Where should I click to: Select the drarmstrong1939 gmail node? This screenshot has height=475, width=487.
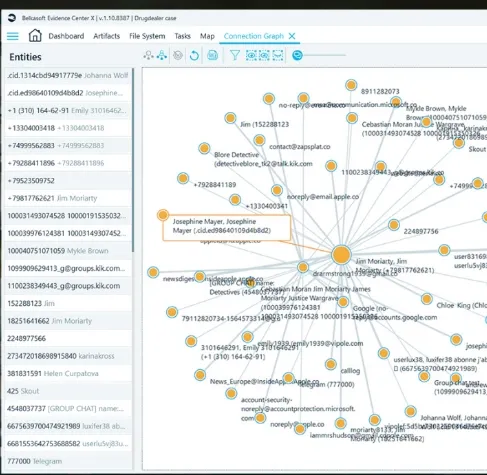click(x=303, y=267)
